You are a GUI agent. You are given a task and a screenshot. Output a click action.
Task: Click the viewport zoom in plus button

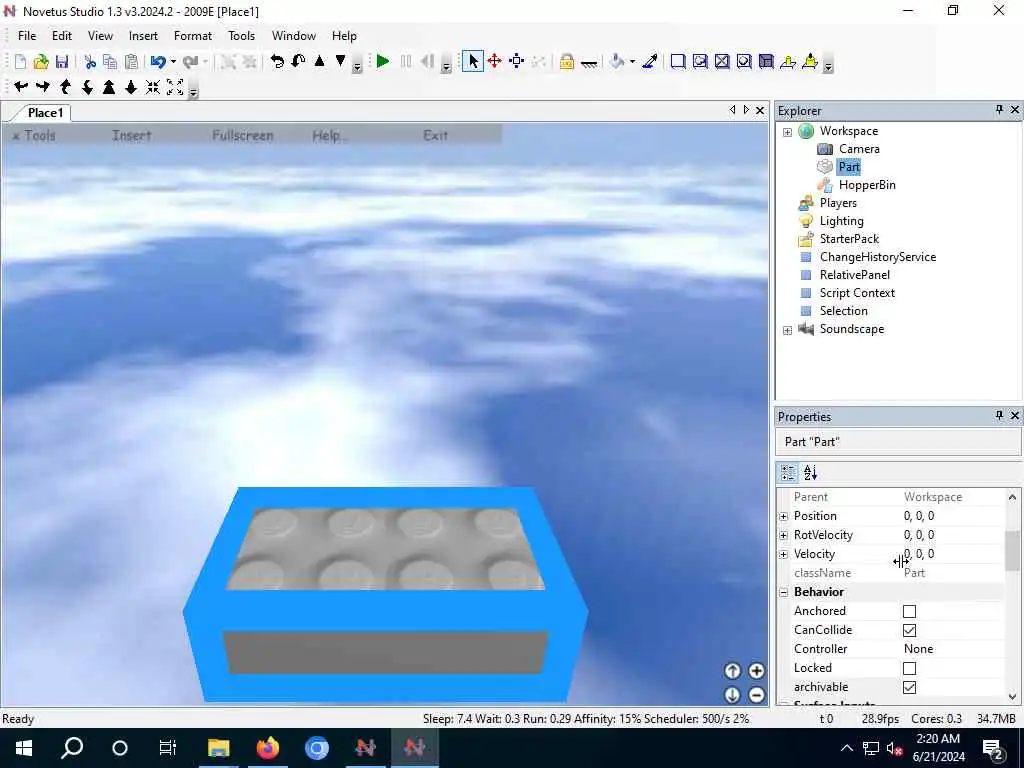point(756,671)
